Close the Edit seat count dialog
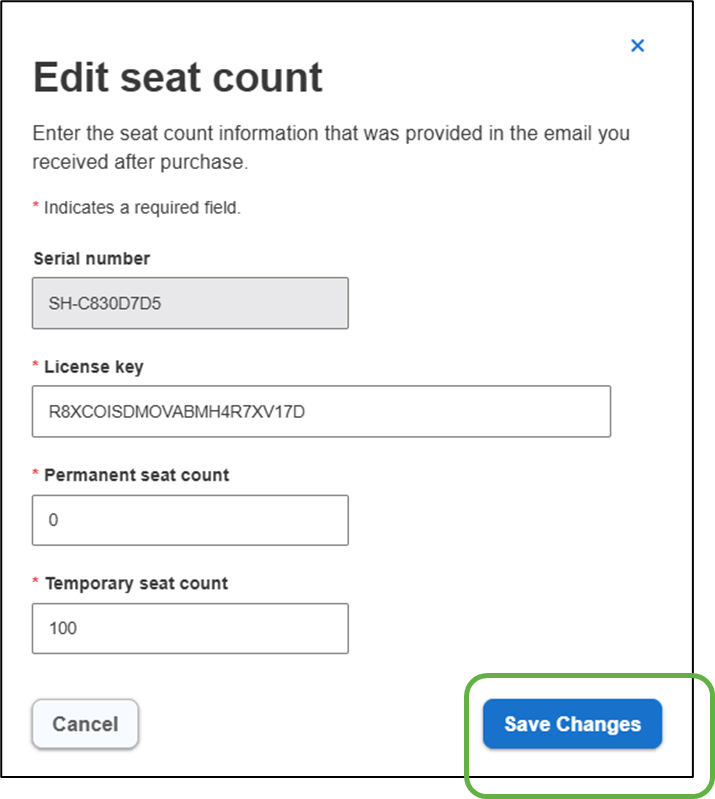 (x=637, y=45)
